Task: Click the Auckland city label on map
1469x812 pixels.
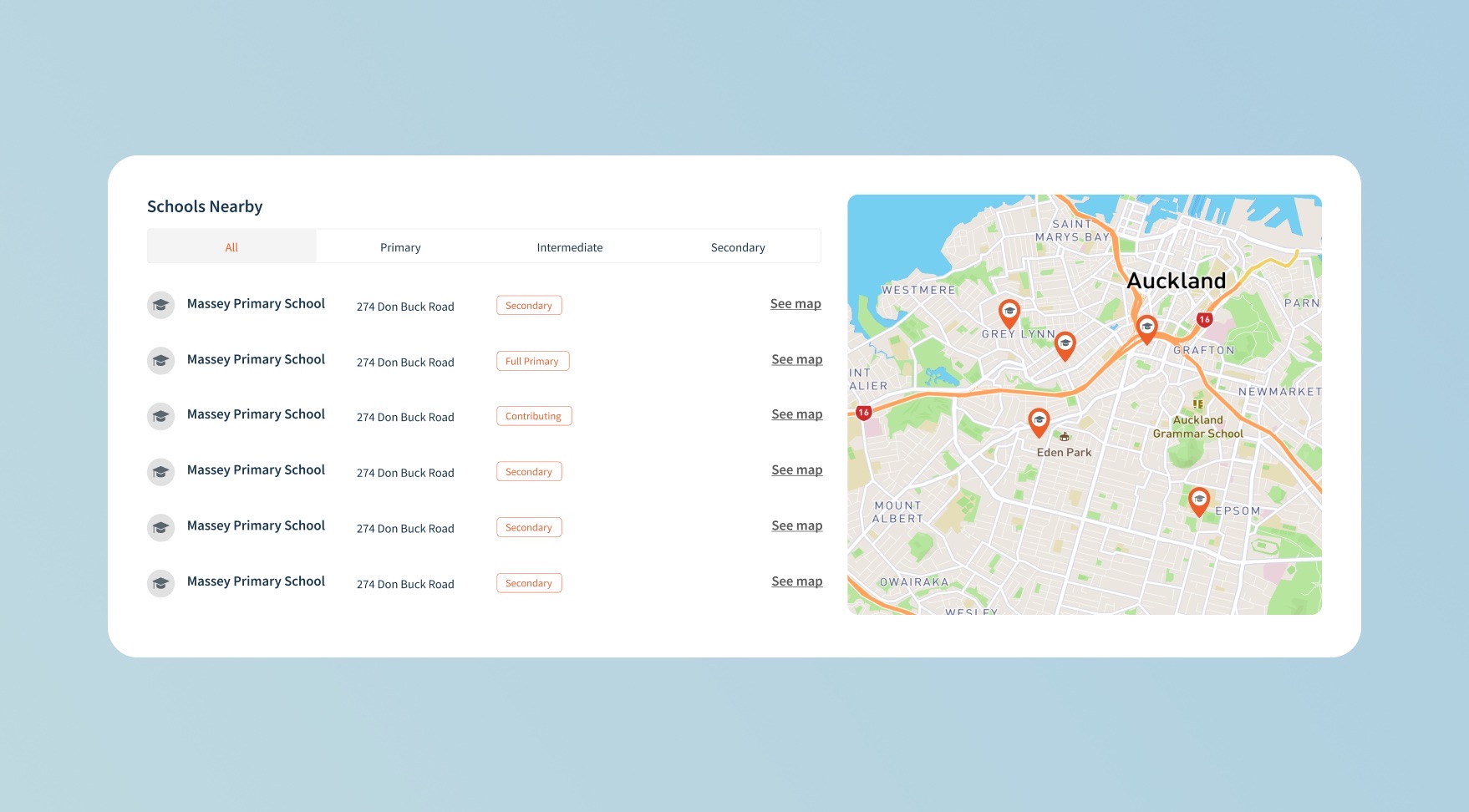Action: click(1177, 281)
